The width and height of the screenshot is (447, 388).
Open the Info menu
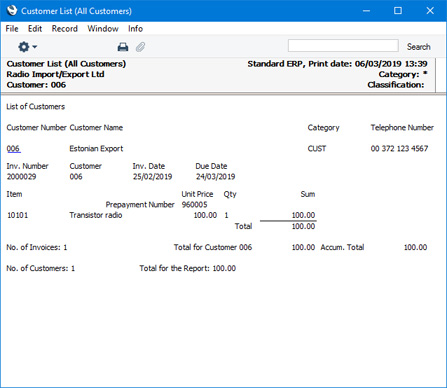tap(135, 29)
